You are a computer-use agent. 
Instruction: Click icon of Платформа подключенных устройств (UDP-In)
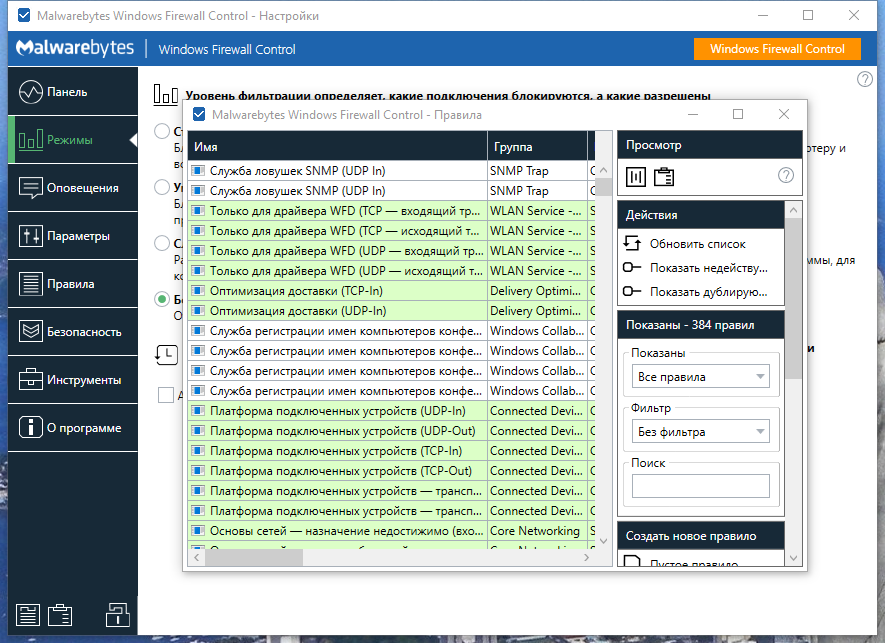[198, 410]
